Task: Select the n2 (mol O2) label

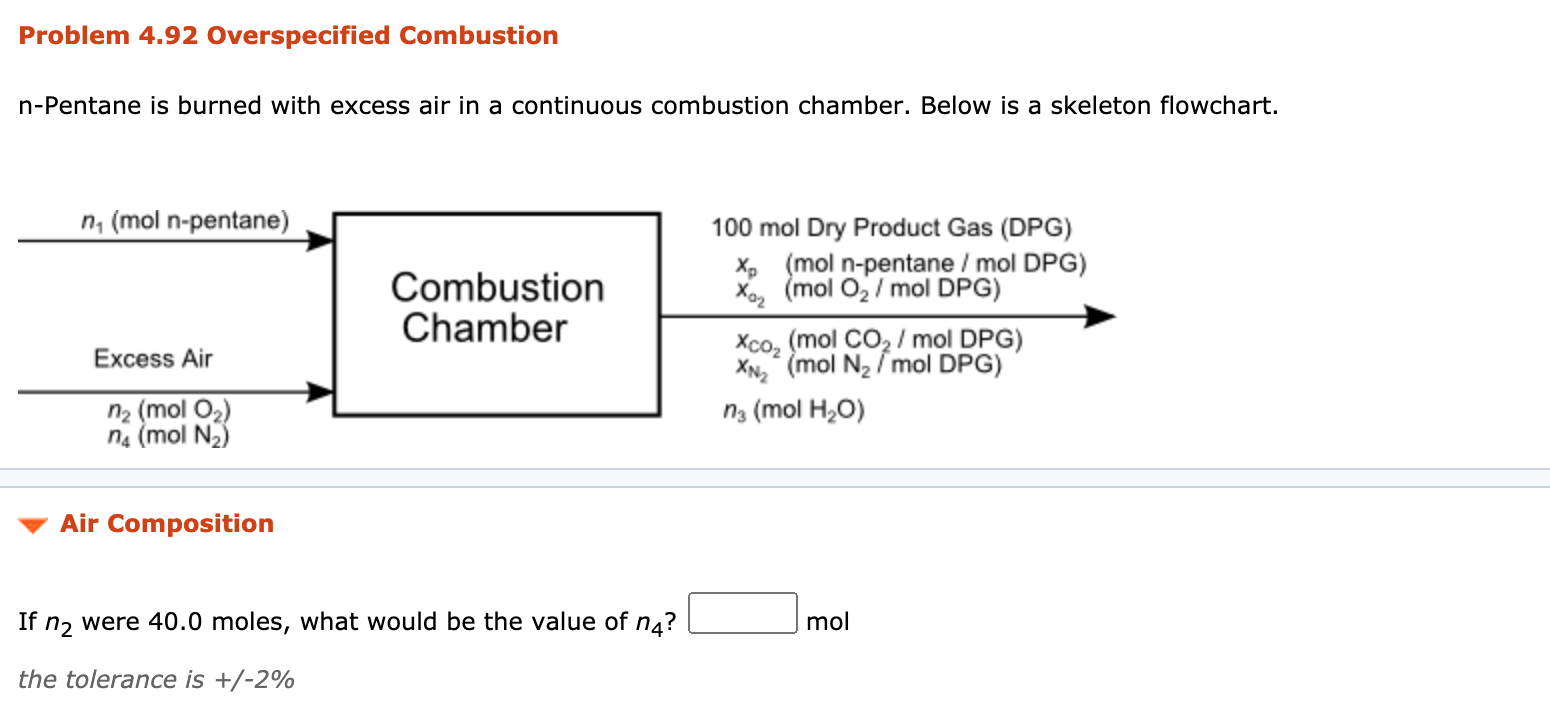Action: (x=168, y=408)
